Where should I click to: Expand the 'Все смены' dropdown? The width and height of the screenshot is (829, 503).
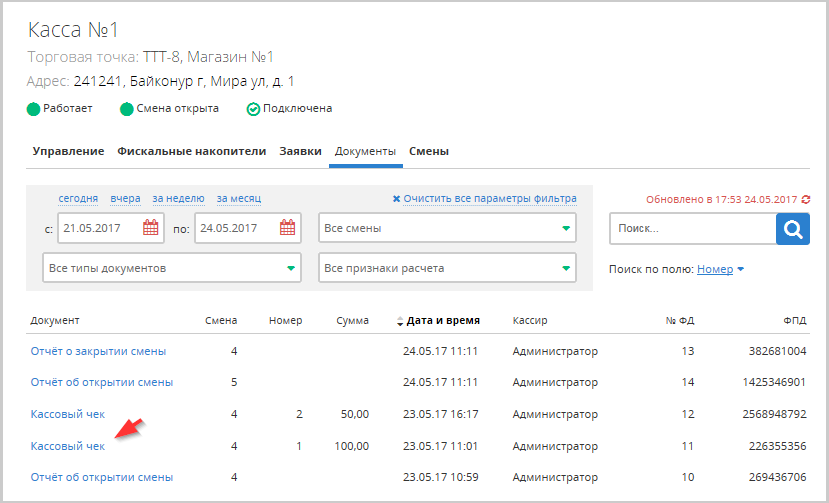[x=448, y=228]
